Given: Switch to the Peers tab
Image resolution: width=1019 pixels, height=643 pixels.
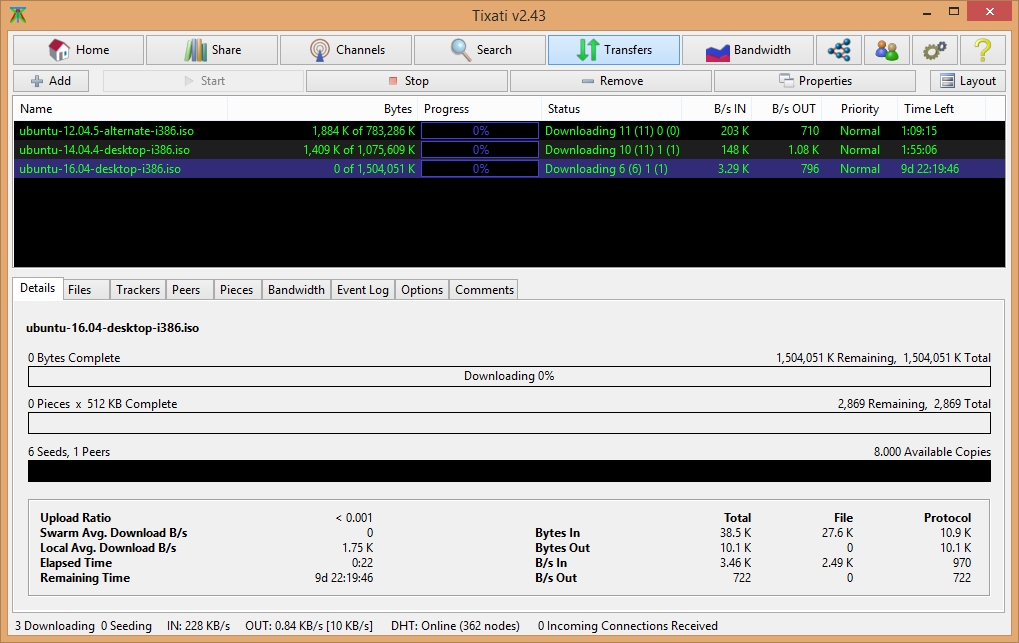Looking at the screenshot, I should point(190,290).
